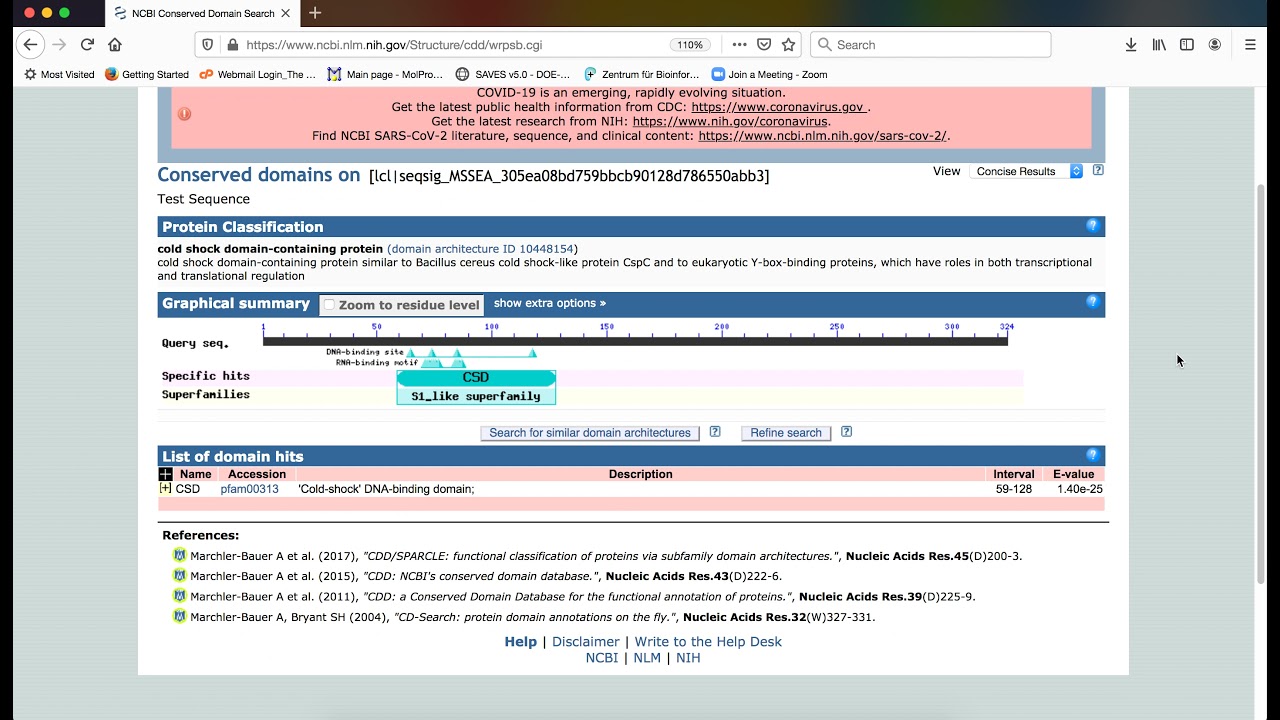
Task: Open PubMed icon for 2015 Marchler-Bauer reference
Action: tap(179, 575)
